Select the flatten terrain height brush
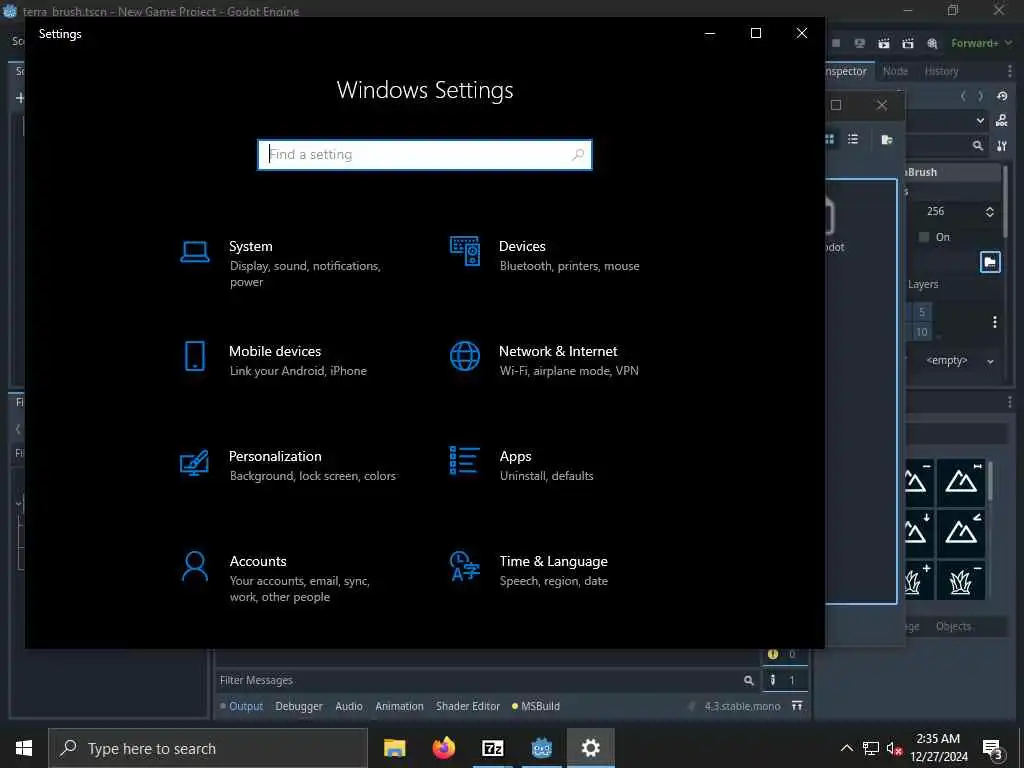 click(961, 483)
